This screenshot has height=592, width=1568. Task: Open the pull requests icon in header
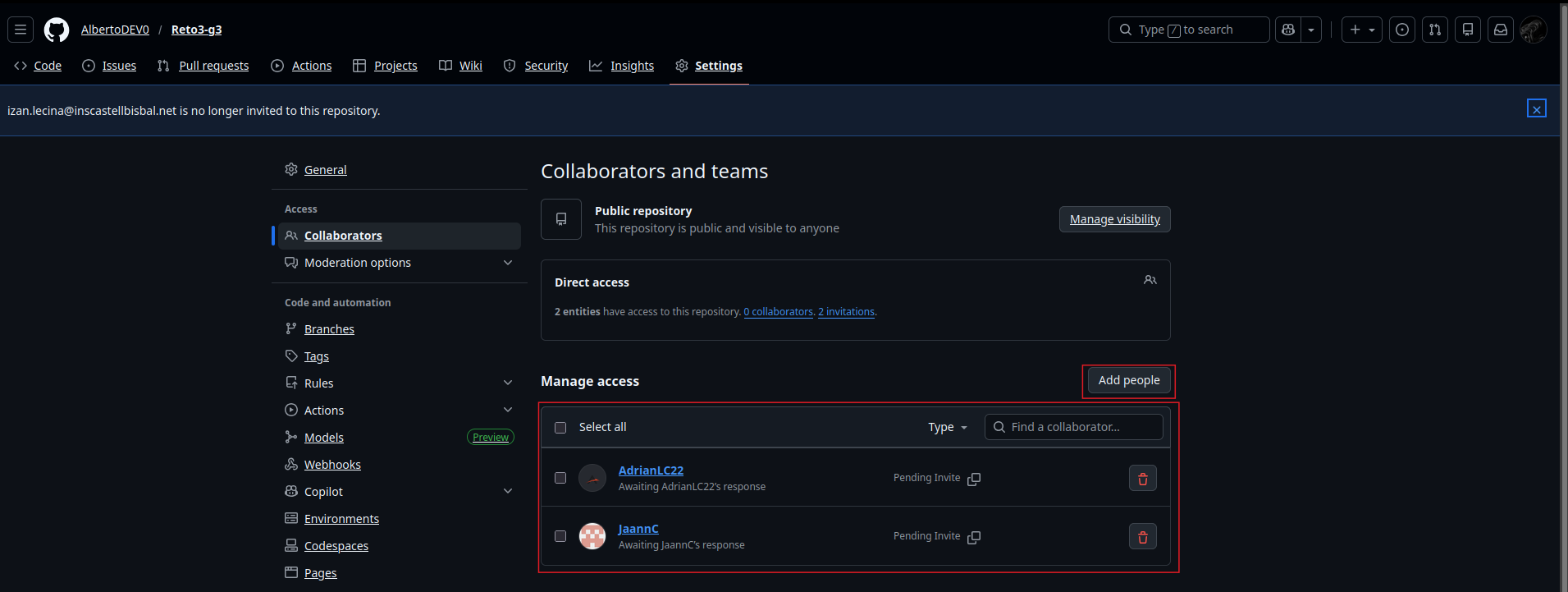1434,30
